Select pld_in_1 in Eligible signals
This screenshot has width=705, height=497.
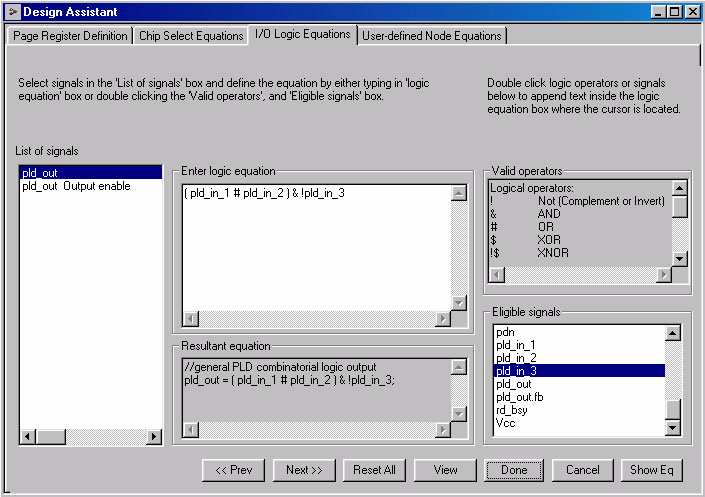click(x=516, y=345)
